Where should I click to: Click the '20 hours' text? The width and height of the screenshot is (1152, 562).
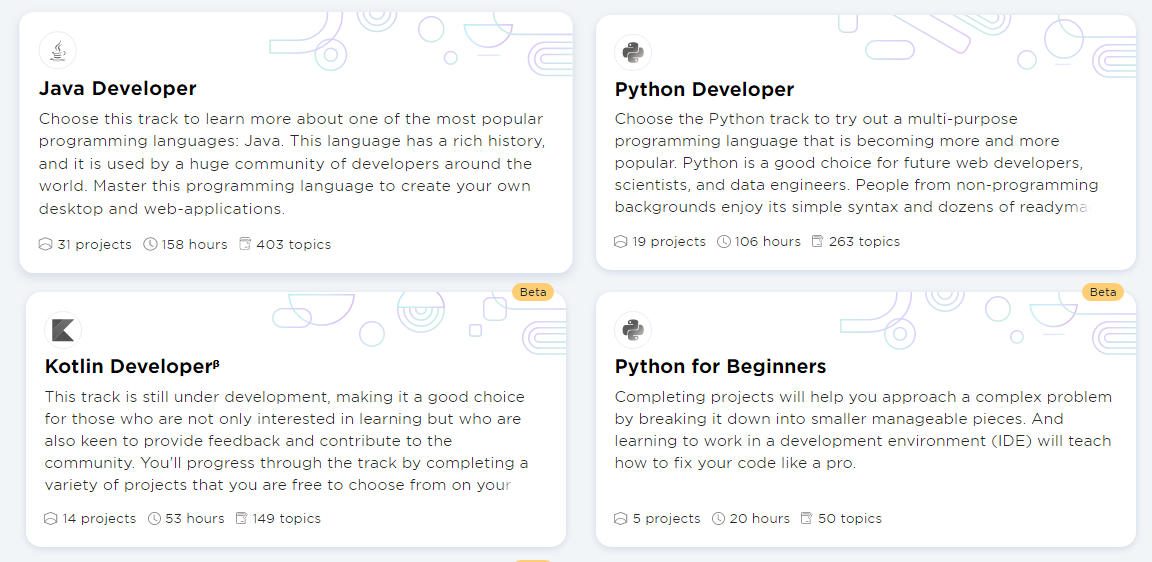click(x=760, y=519)
